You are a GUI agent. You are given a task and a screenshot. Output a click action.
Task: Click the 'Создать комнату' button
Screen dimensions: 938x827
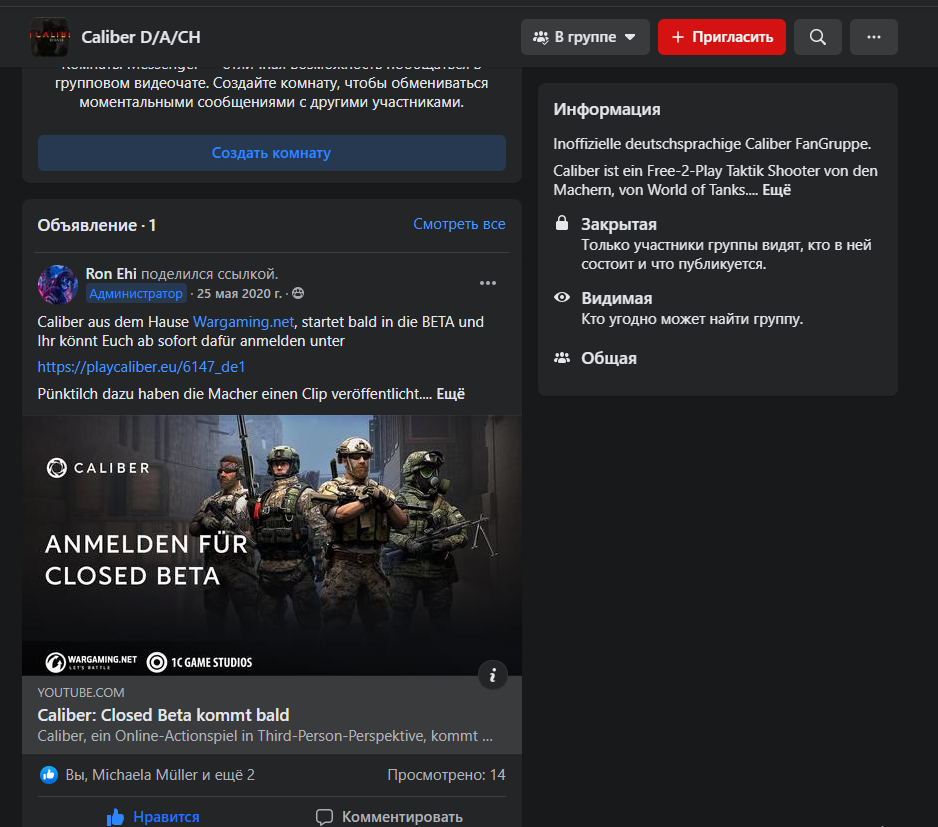click(x=272, y=153)
